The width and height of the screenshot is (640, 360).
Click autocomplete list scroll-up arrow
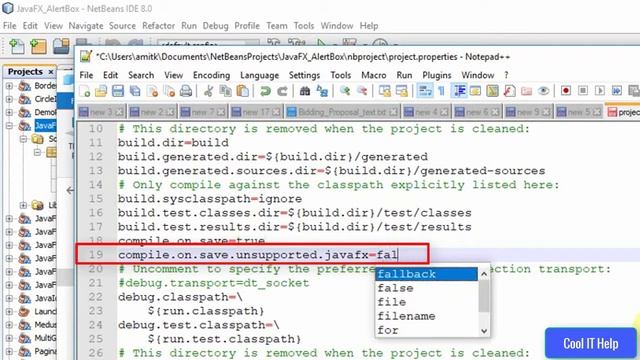[484, 274]
